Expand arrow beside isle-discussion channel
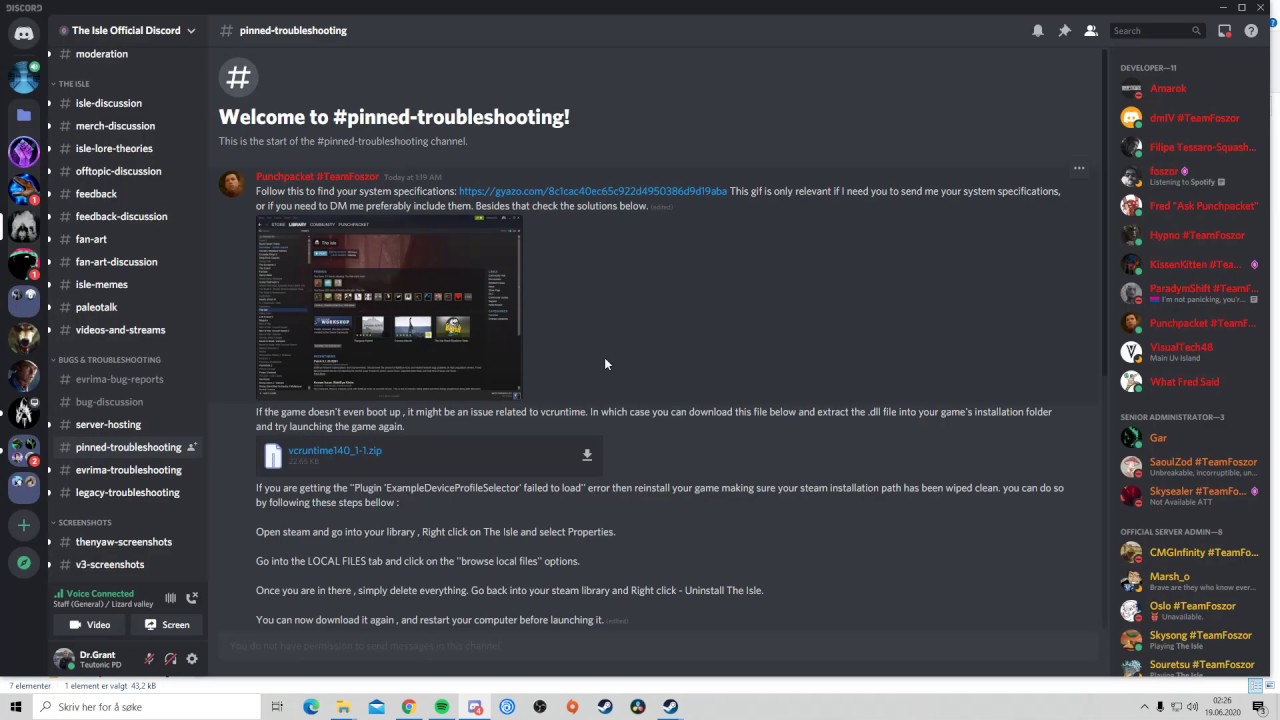 click(x=50, y=103)
